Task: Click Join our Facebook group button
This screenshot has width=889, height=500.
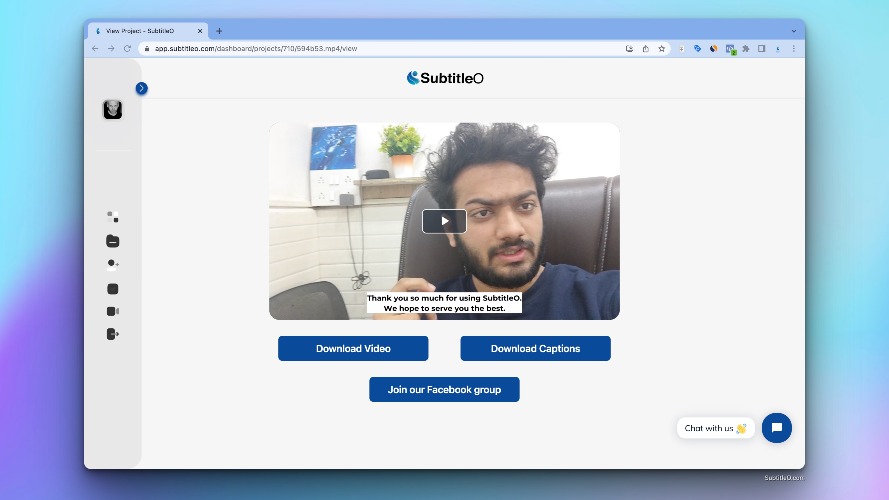Action: click(444, 389)
